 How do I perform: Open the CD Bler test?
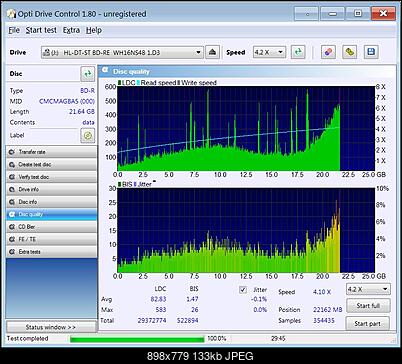click(x=52, y=227)
